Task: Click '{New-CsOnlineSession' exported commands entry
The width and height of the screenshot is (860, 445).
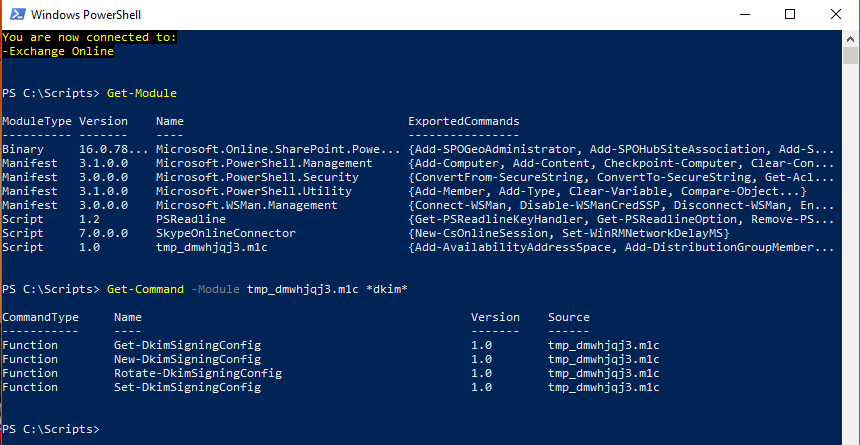Action: 481,233
